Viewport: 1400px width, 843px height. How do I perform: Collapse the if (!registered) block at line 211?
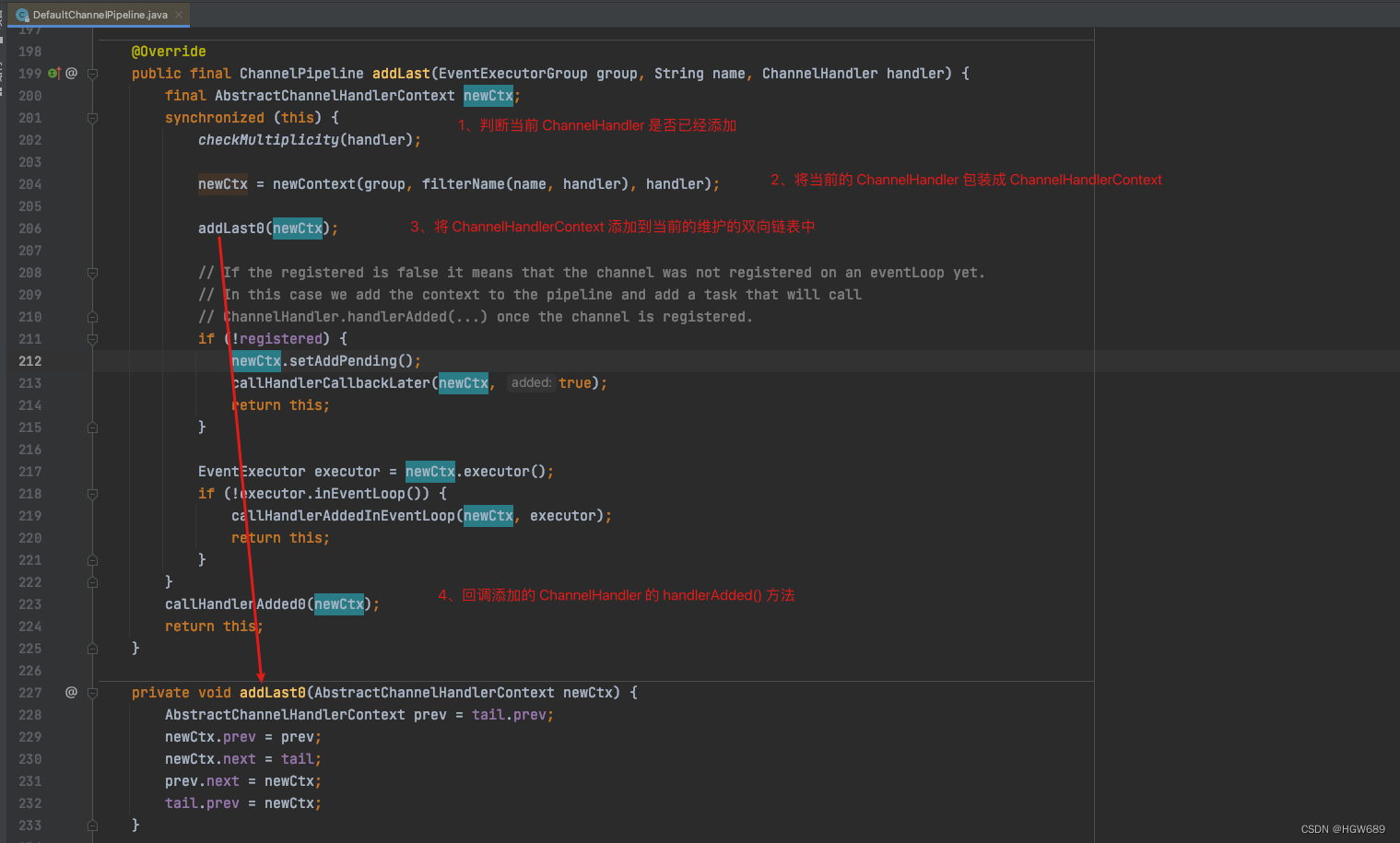pyautogui.click(x=92, y=339)
